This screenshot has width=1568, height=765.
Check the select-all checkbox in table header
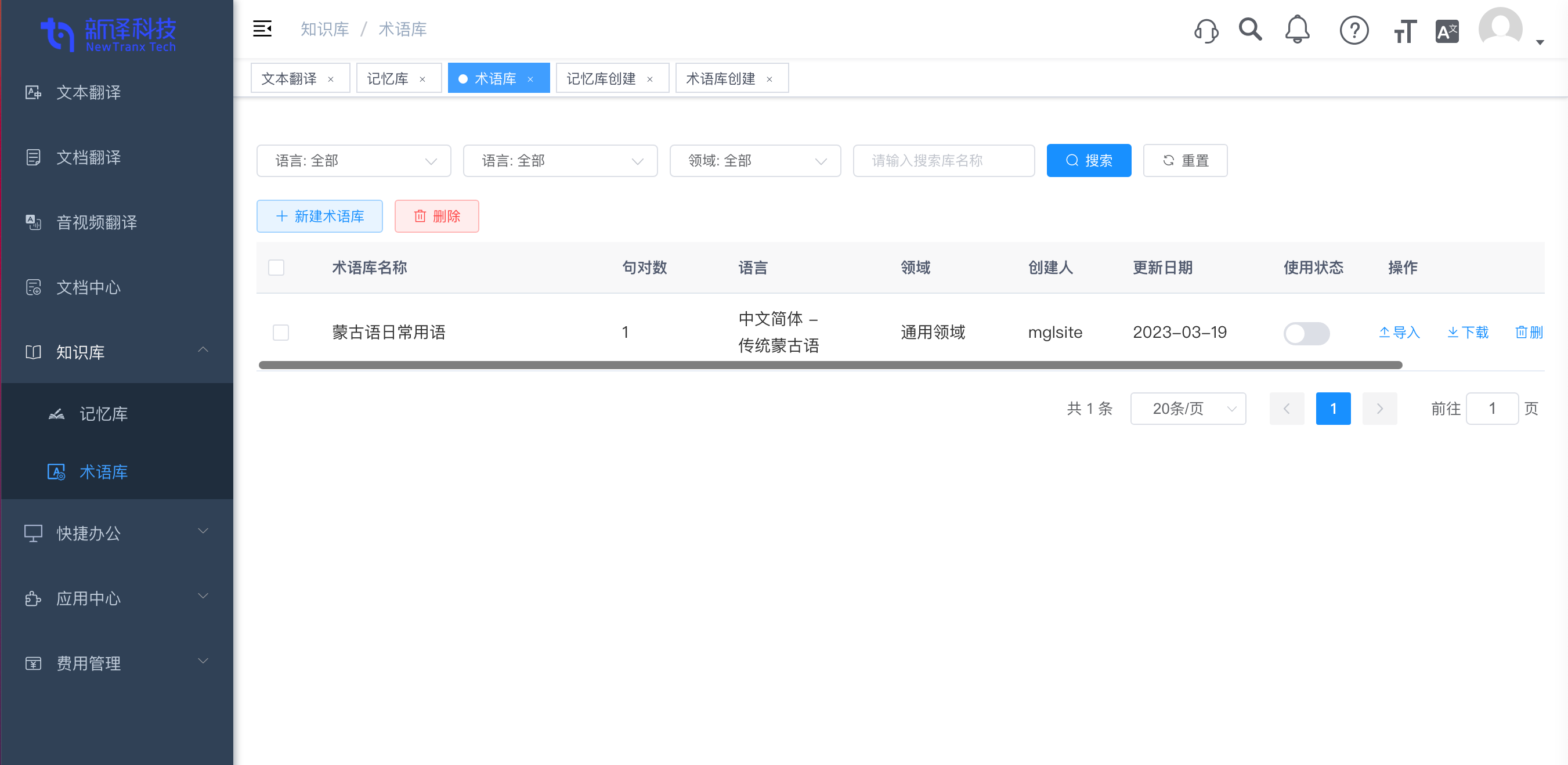coord(276,268)
